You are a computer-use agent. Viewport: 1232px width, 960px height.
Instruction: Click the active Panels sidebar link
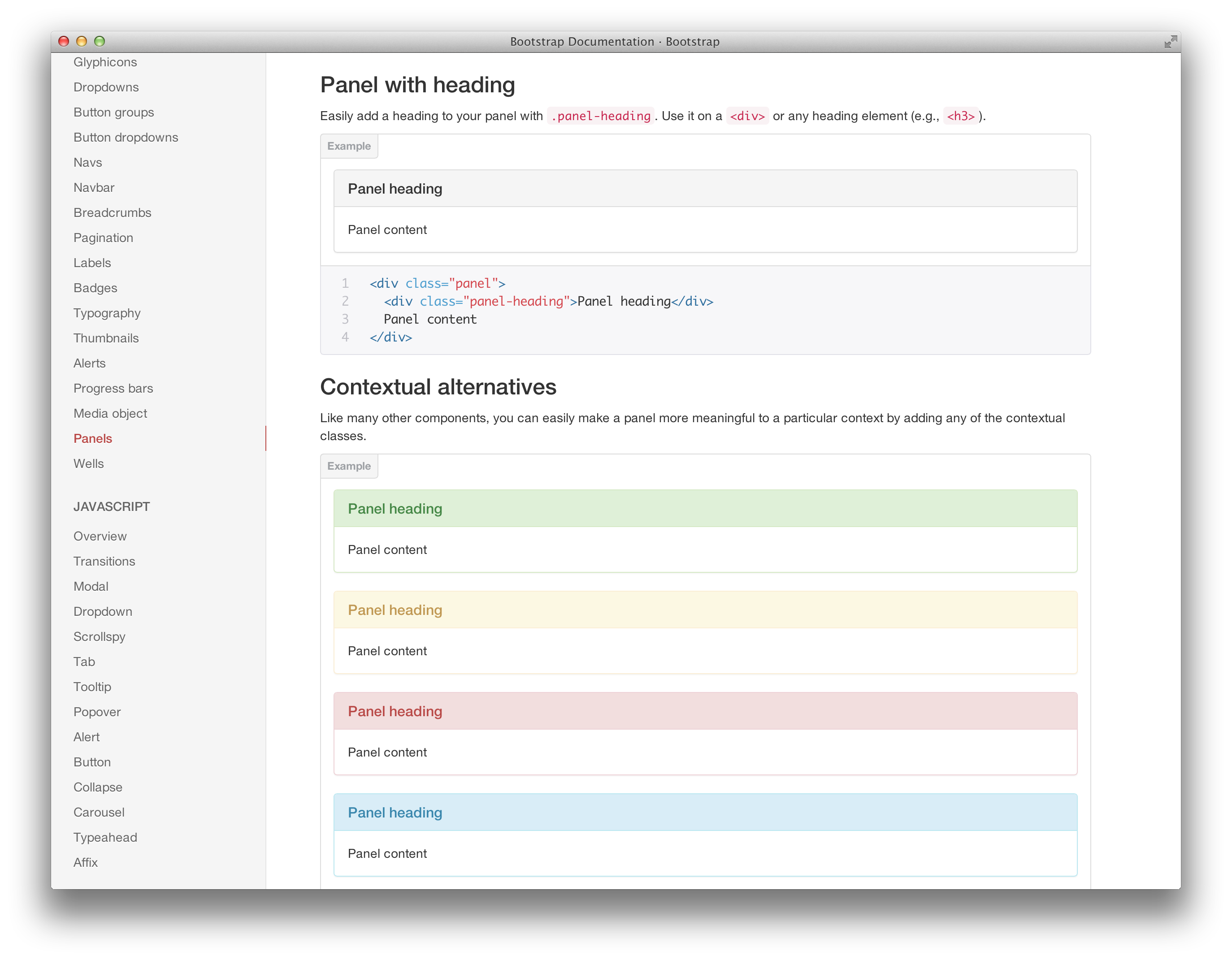tap(92, 438)
